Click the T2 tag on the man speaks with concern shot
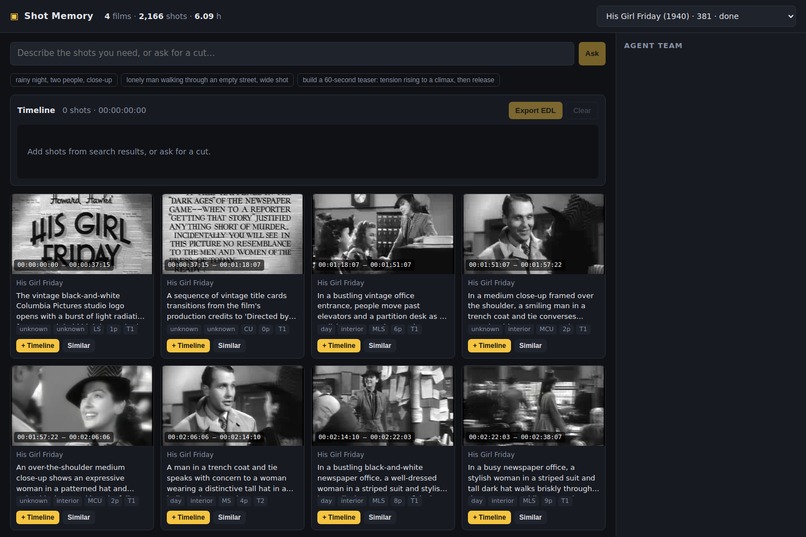 (261, 501)
